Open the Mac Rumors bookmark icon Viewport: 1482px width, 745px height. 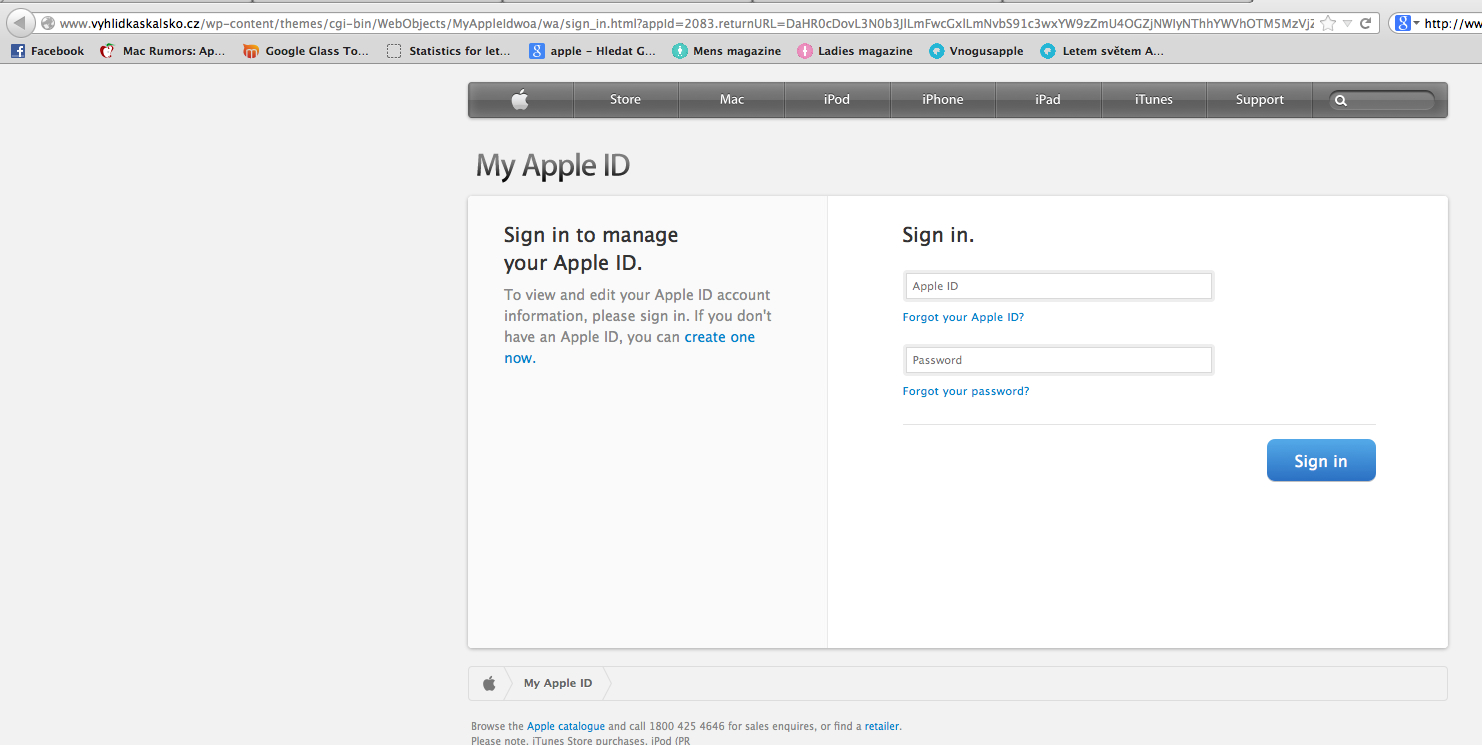[x=108, y=51]
